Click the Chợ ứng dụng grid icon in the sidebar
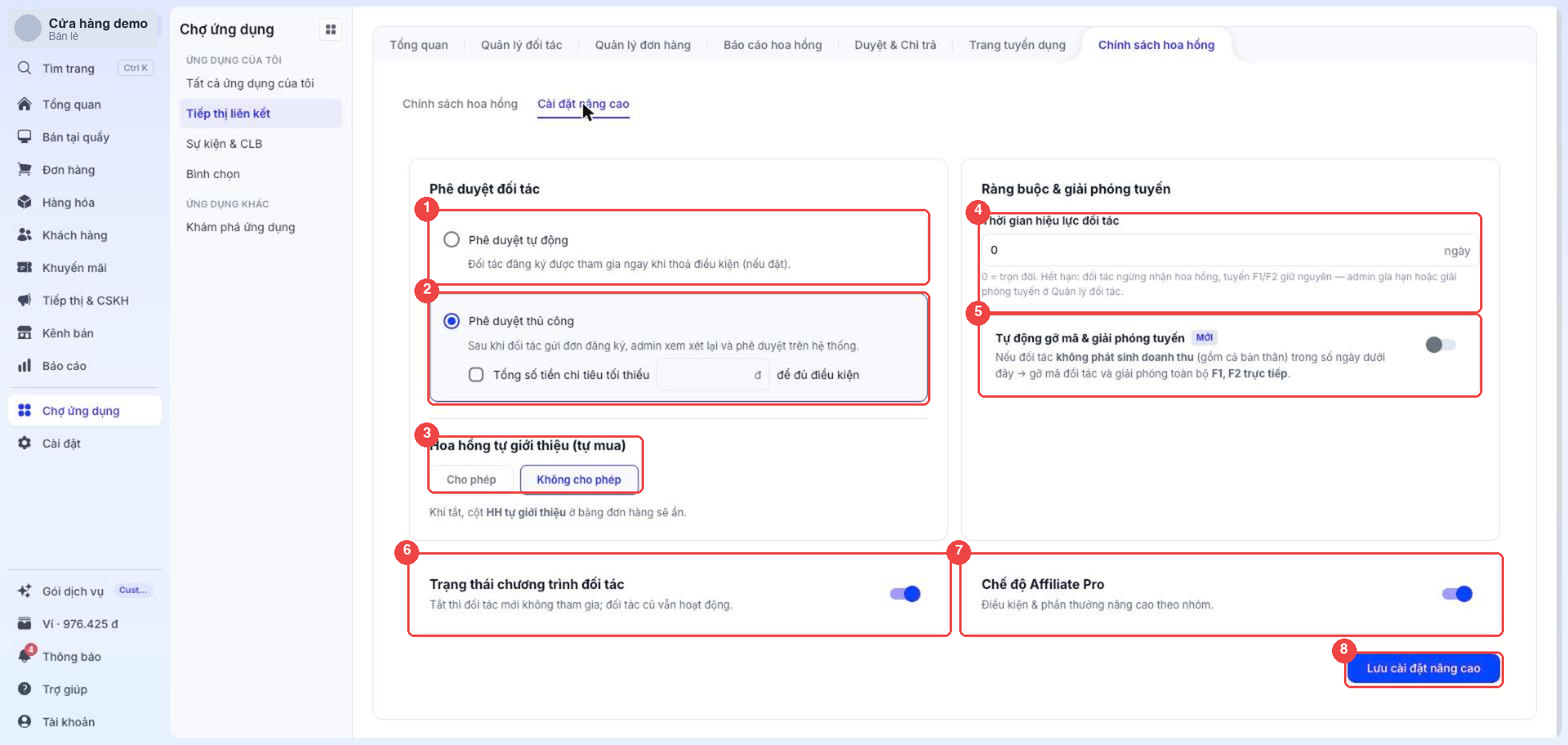This screenshot has width=1568, height=745. pos(25,411)
